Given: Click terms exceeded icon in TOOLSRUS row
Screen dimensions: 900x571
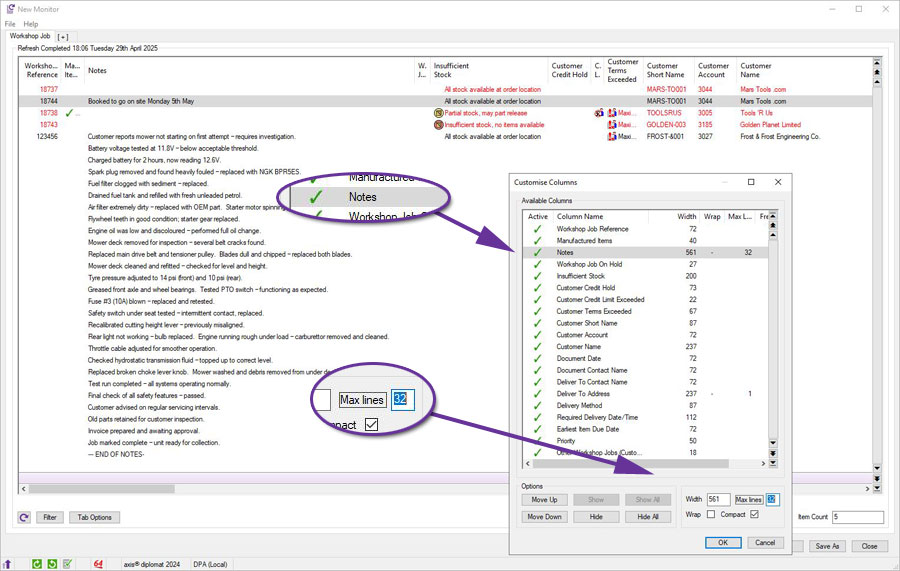Looking at the screenshot, I should (x=611, y=113).
